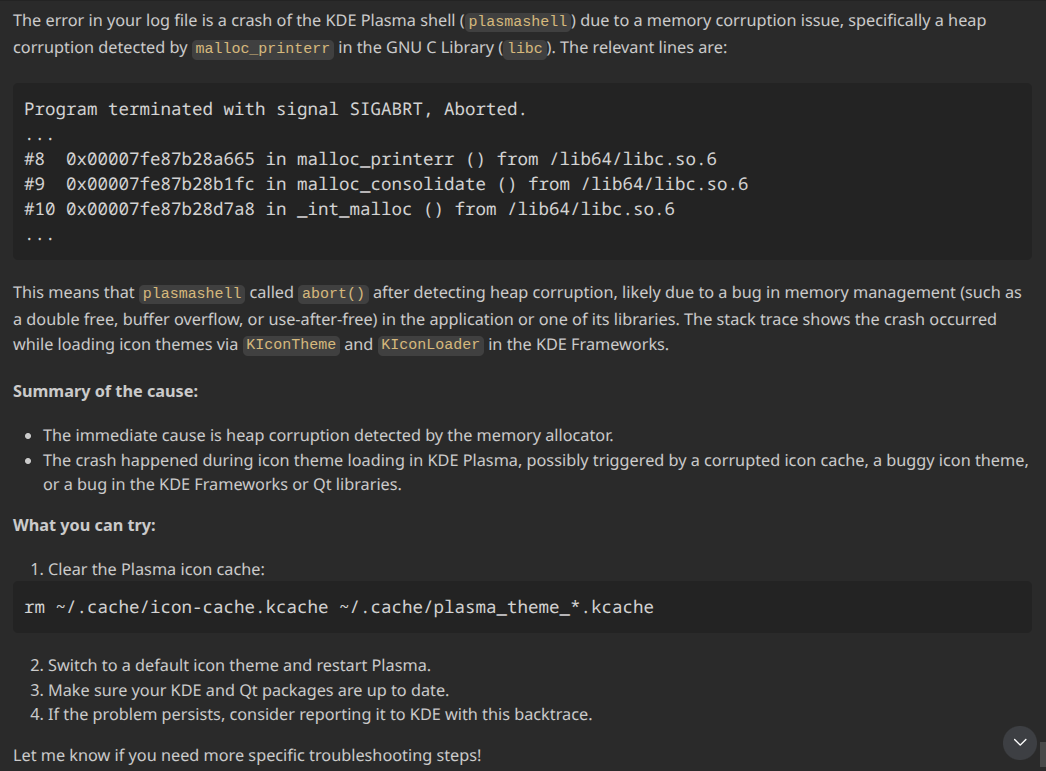Click stack frame #10 _int_malloc line

[x=350, y=209]
